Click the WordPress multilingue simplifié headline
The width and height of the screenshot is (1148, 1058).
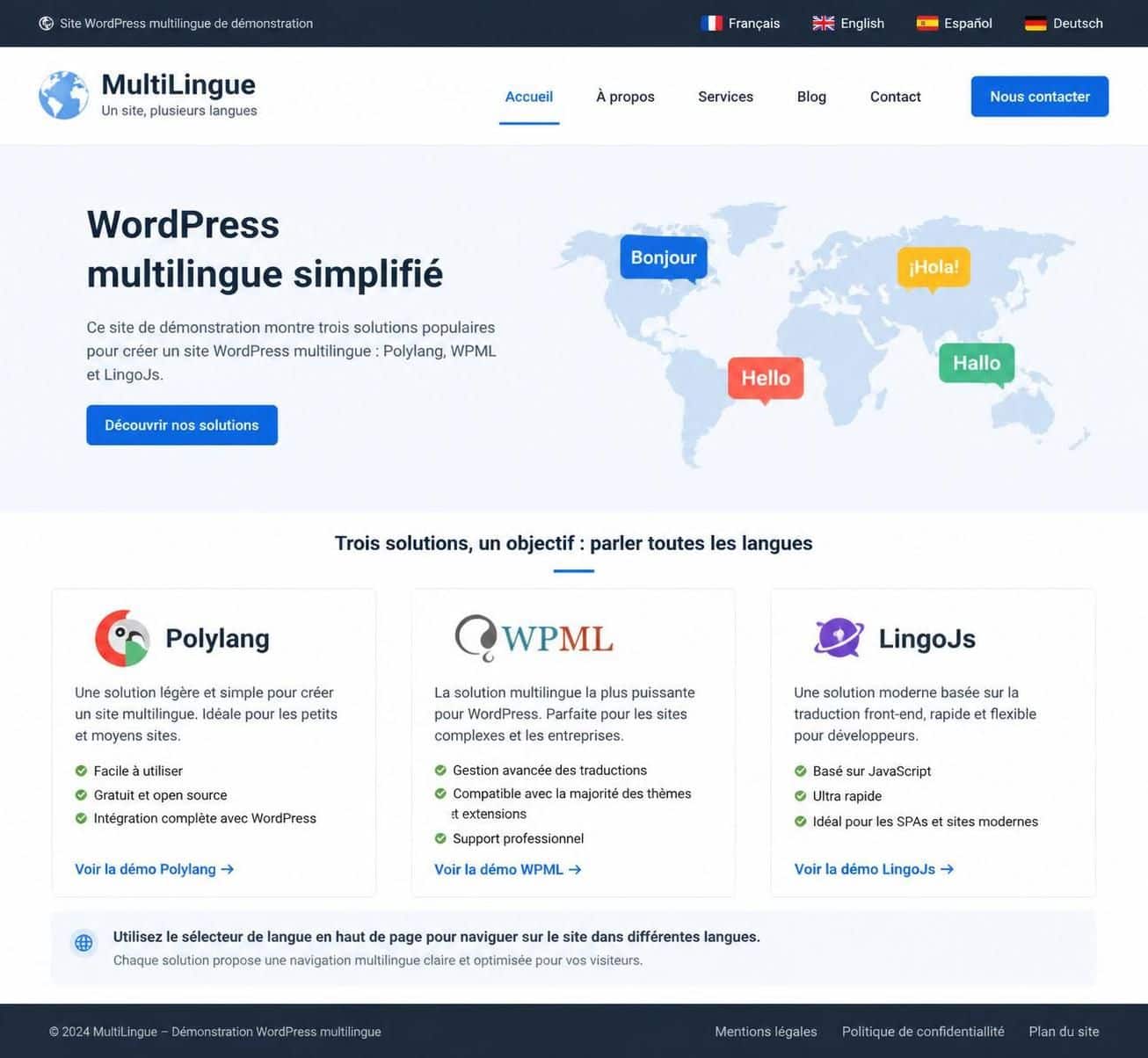pos(265,249)
